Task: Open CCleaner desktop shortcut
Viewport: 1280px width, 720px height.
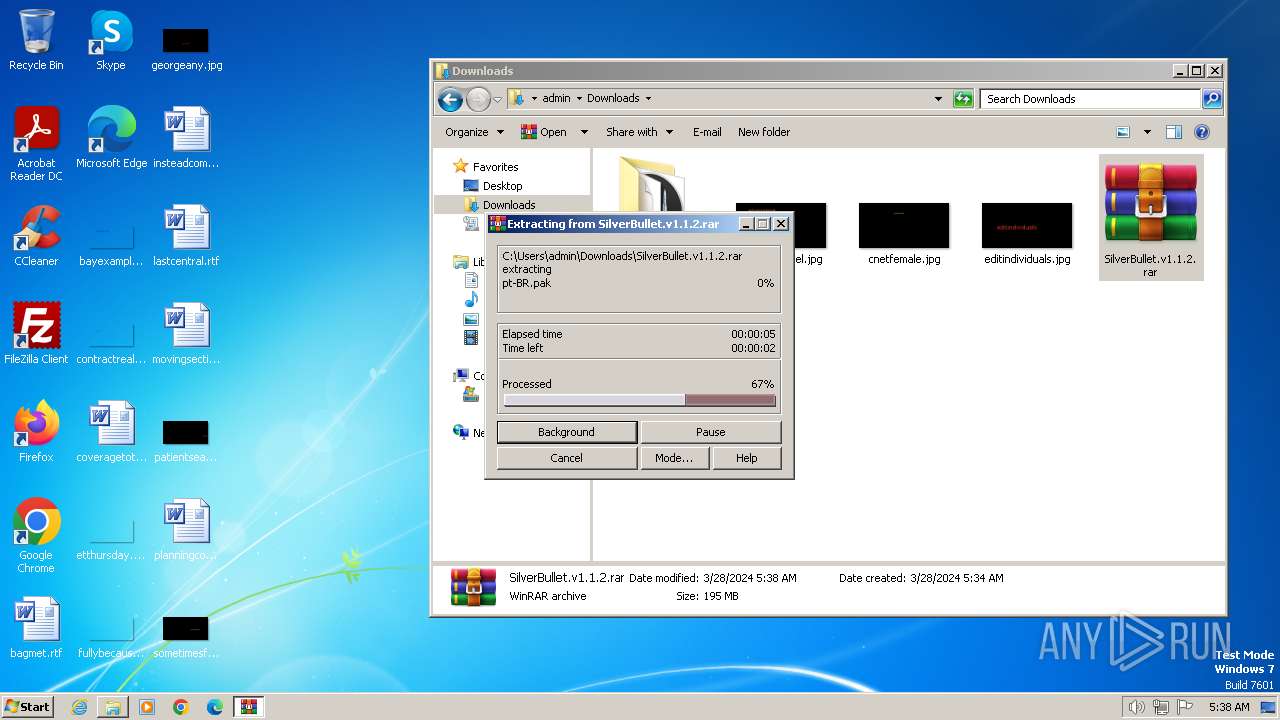Action: 36,236
